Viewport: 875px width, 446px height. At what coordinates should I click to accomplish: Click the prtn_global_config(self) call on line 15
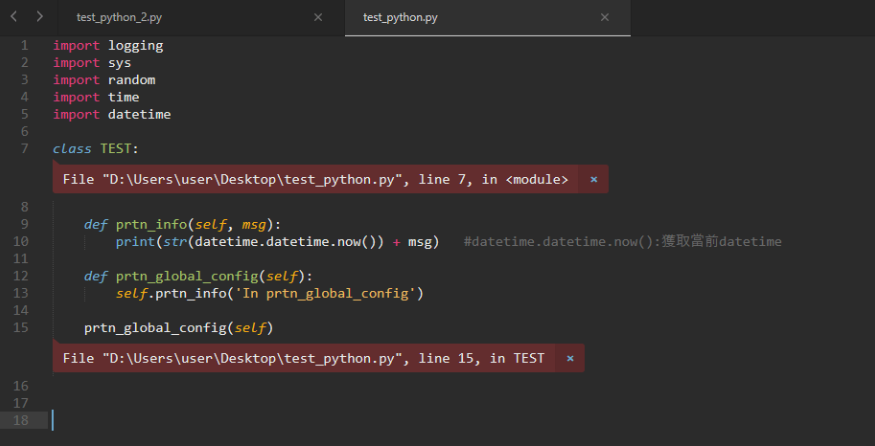(x=178, y=327)
